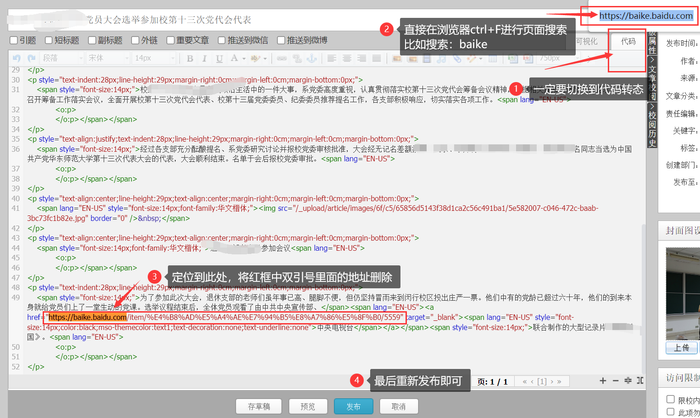Justify text alignment
Viewport: 700px width, 418px height.
click(x=377, y=59)
